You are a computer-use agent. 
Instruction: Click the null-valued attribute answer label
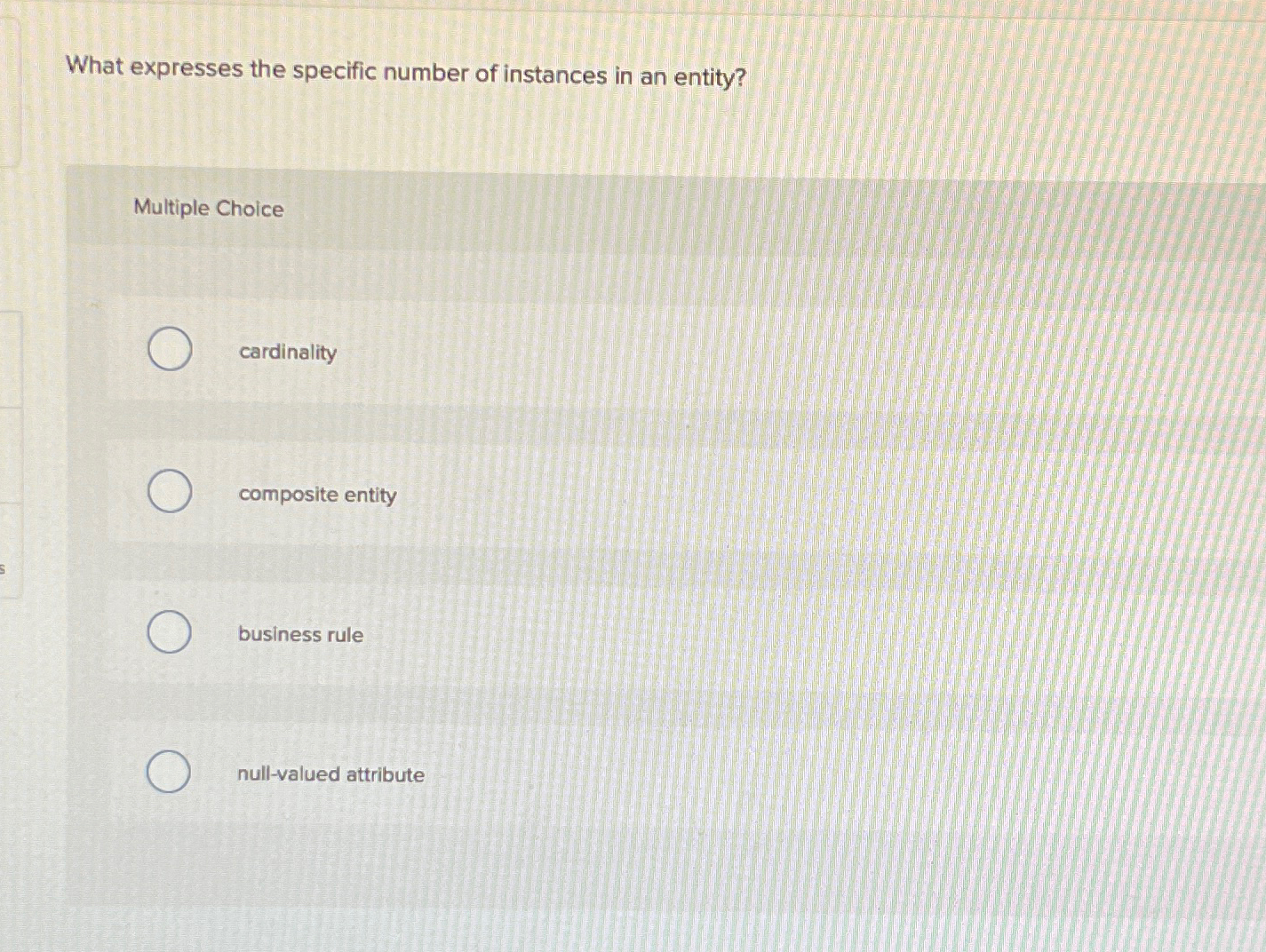coord(330,774)
